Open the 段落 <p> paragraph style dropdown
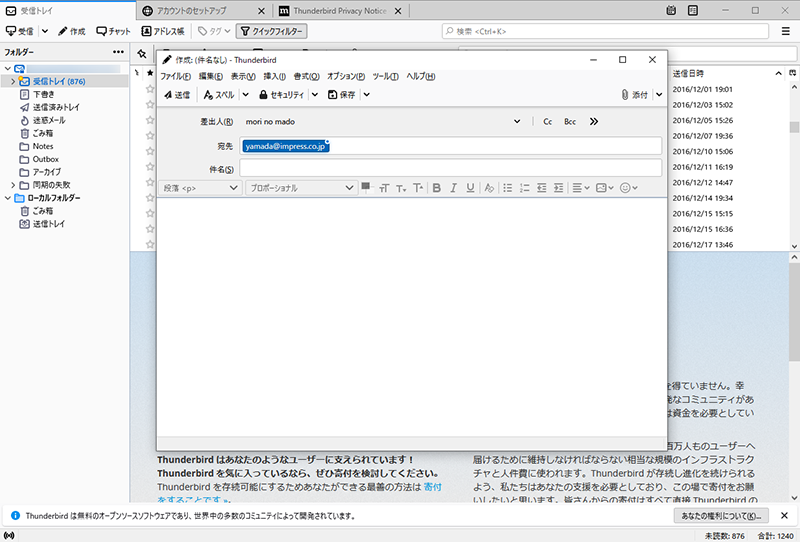 pos(200,188)
